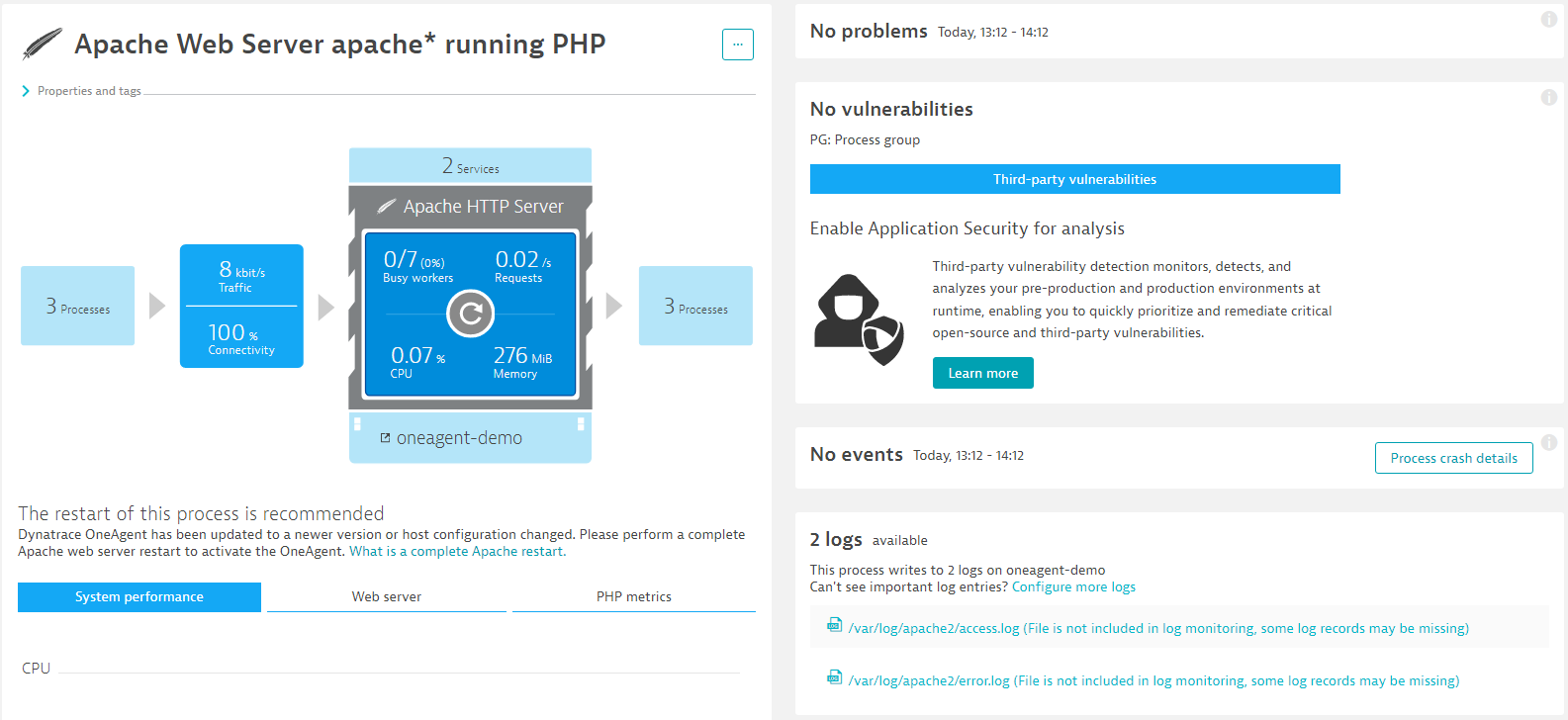Viewport: 1568px width, 720px height.
Task: Open Process crash details
Action: pyautogui.click(x=1454, y=458)
